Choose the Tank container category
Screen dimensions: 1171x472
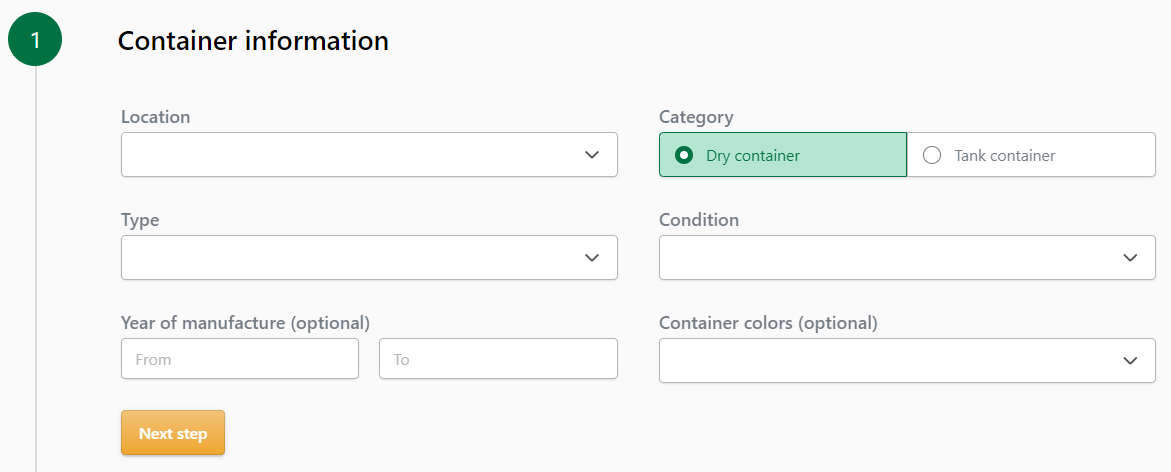coord(932,155)
